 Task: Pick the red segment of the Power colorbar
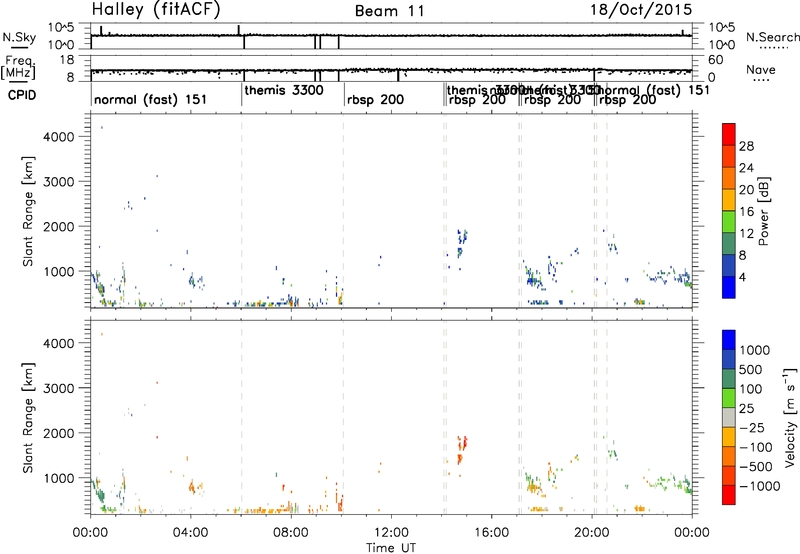(x=729, y=134)
